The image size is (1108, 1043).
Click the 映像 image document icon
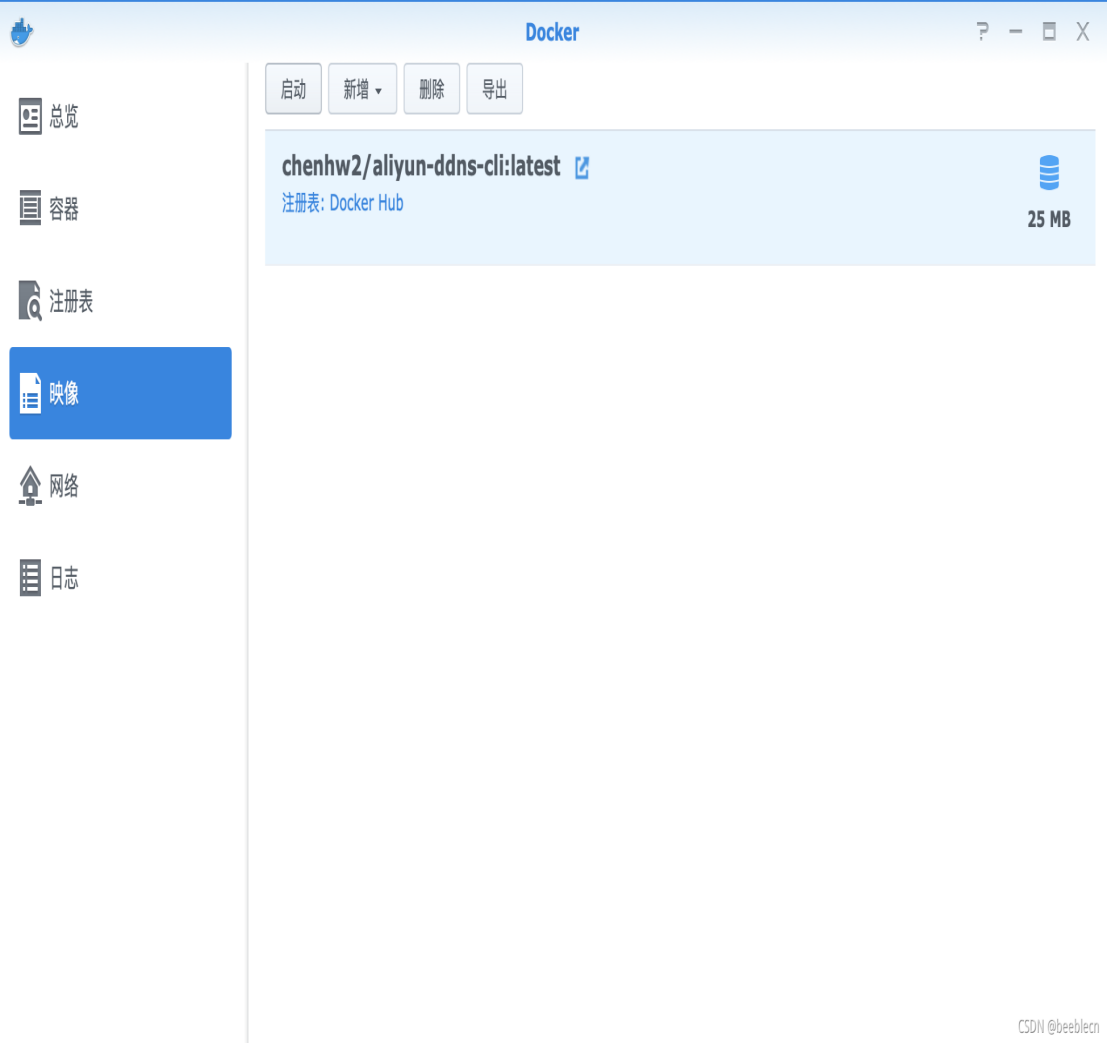pyautogui.click(x=30, y=393)
